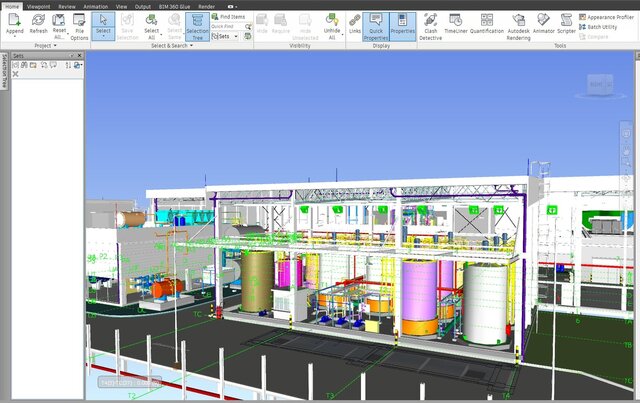This screenshot has height=403, width=640.
Task: Expand the Unhide All dropdown arrow
Action: click(342, 34)
